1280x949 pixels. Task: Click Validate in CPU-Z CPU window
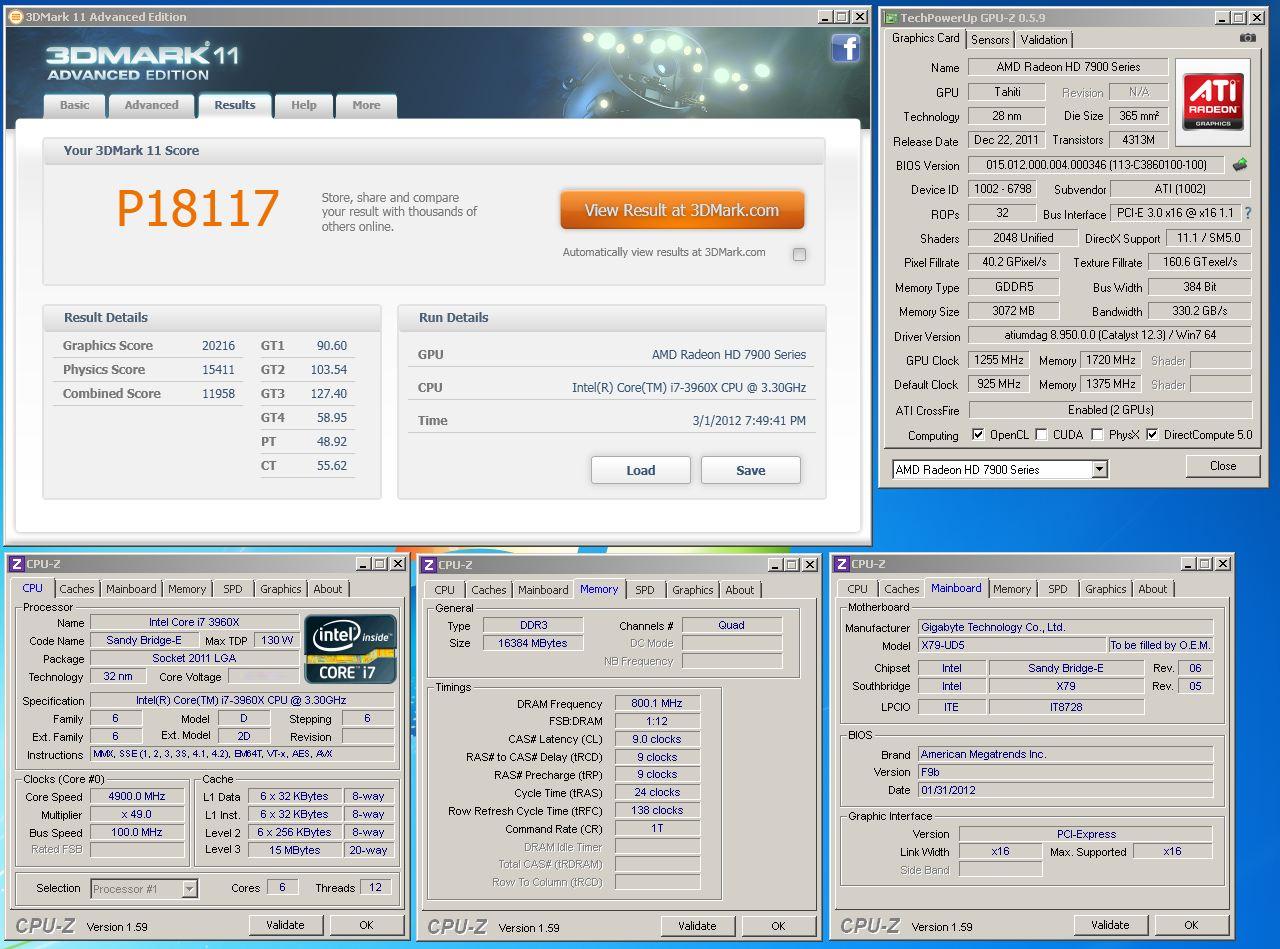pos(285,925)
